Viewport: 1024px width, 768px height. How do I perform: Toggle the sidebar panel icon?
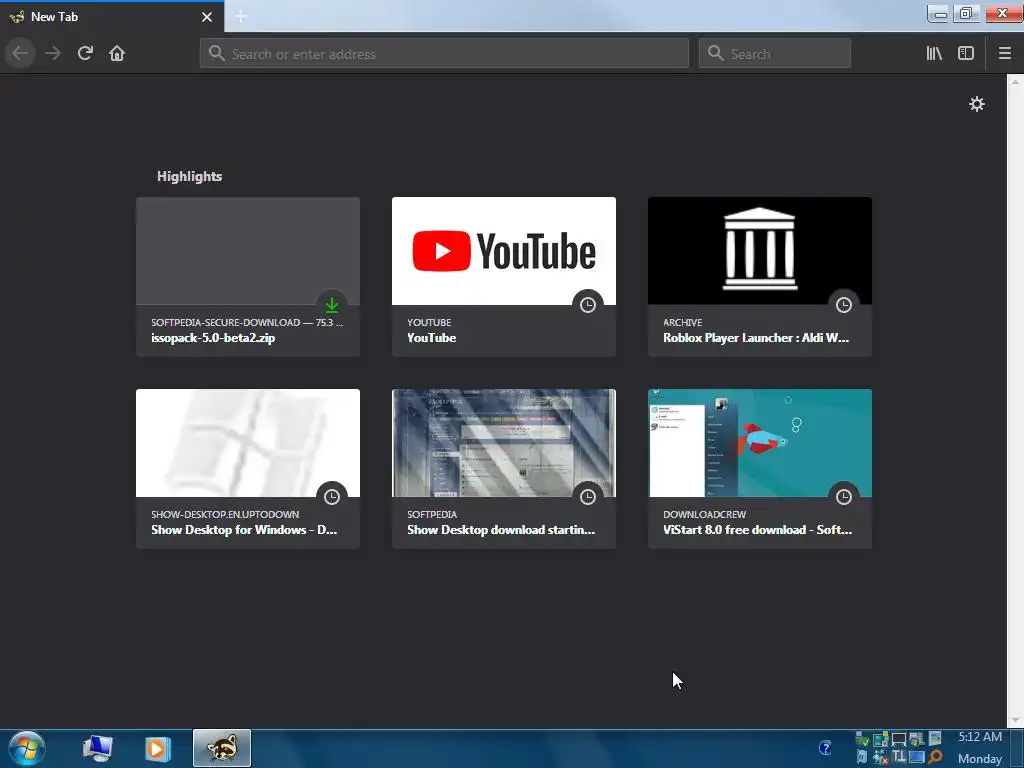click(966, 53)
